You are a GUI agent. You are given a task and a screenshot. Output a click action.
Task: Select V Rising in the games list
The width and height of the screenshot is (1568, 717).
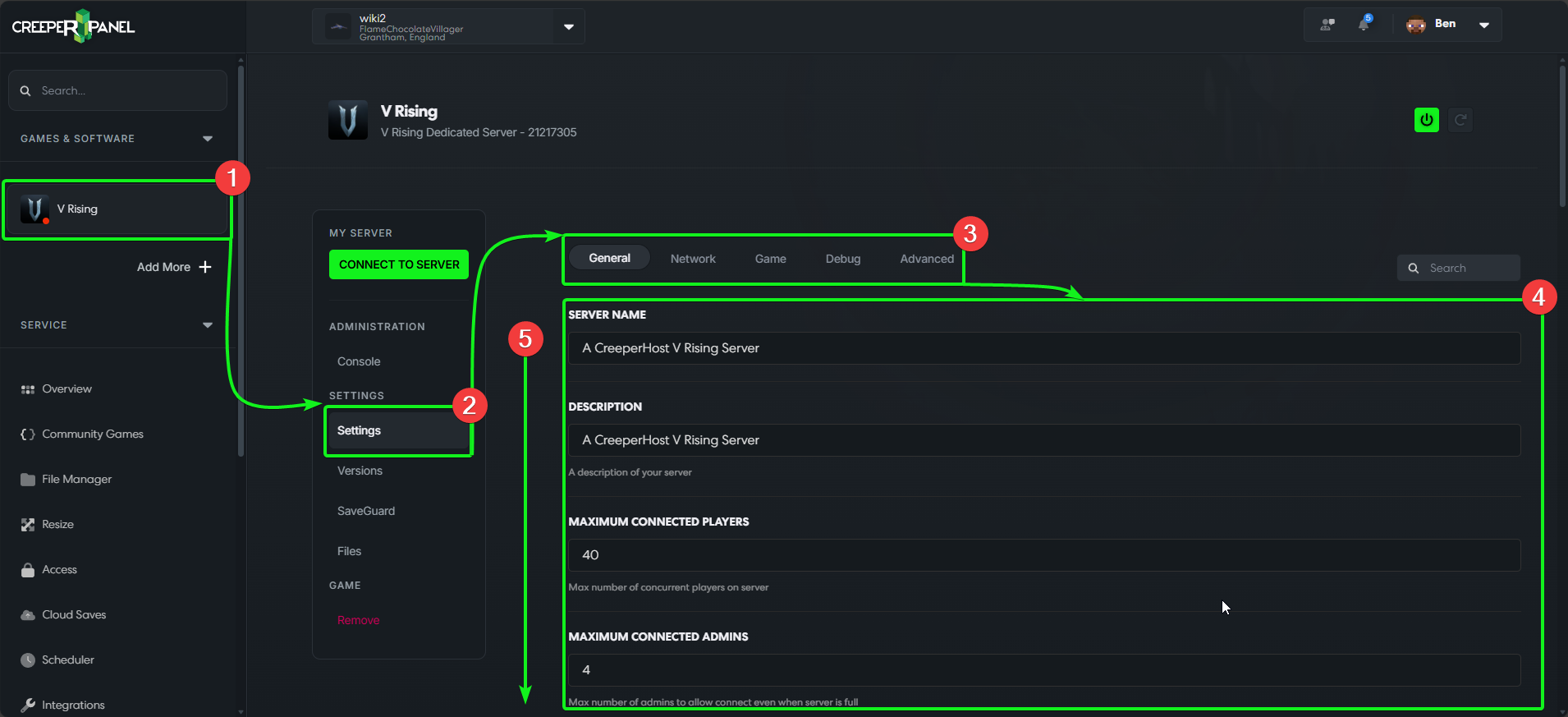tap(117, 209)
